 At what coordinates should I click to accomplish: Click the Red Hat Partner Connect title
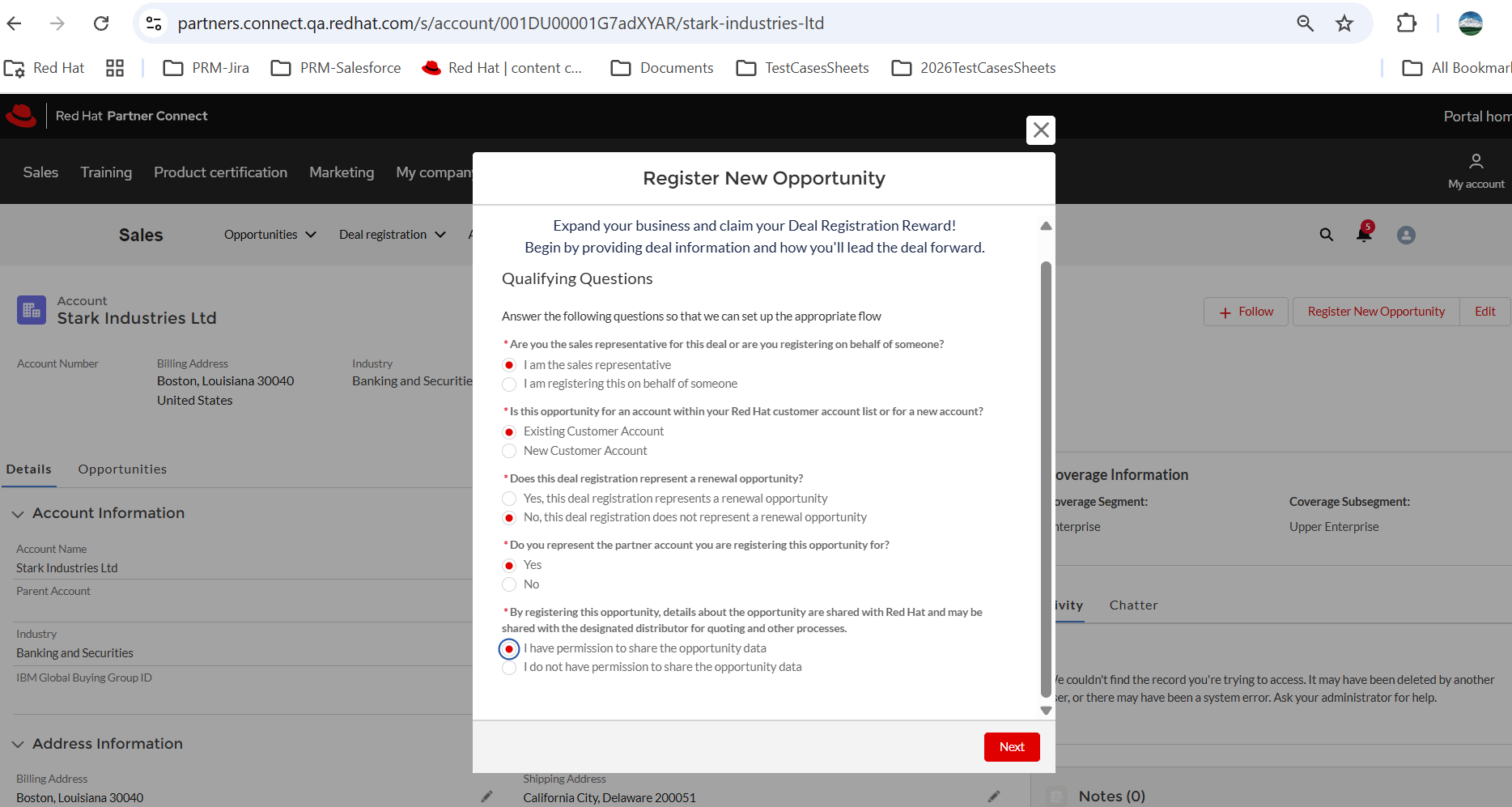pos(131,116)
